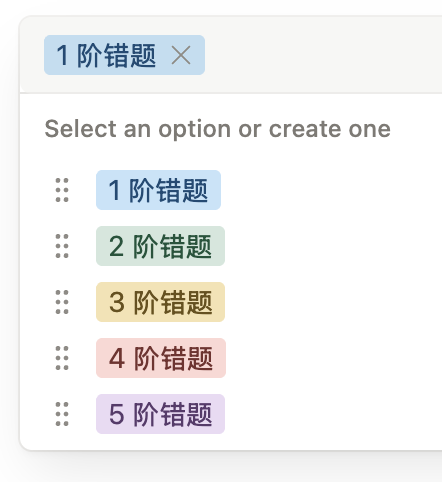The width and height of the screenshot is (442, 482).
Task: Remove the selected 1 阶错题 tag with X
Action: pos(181,55)
